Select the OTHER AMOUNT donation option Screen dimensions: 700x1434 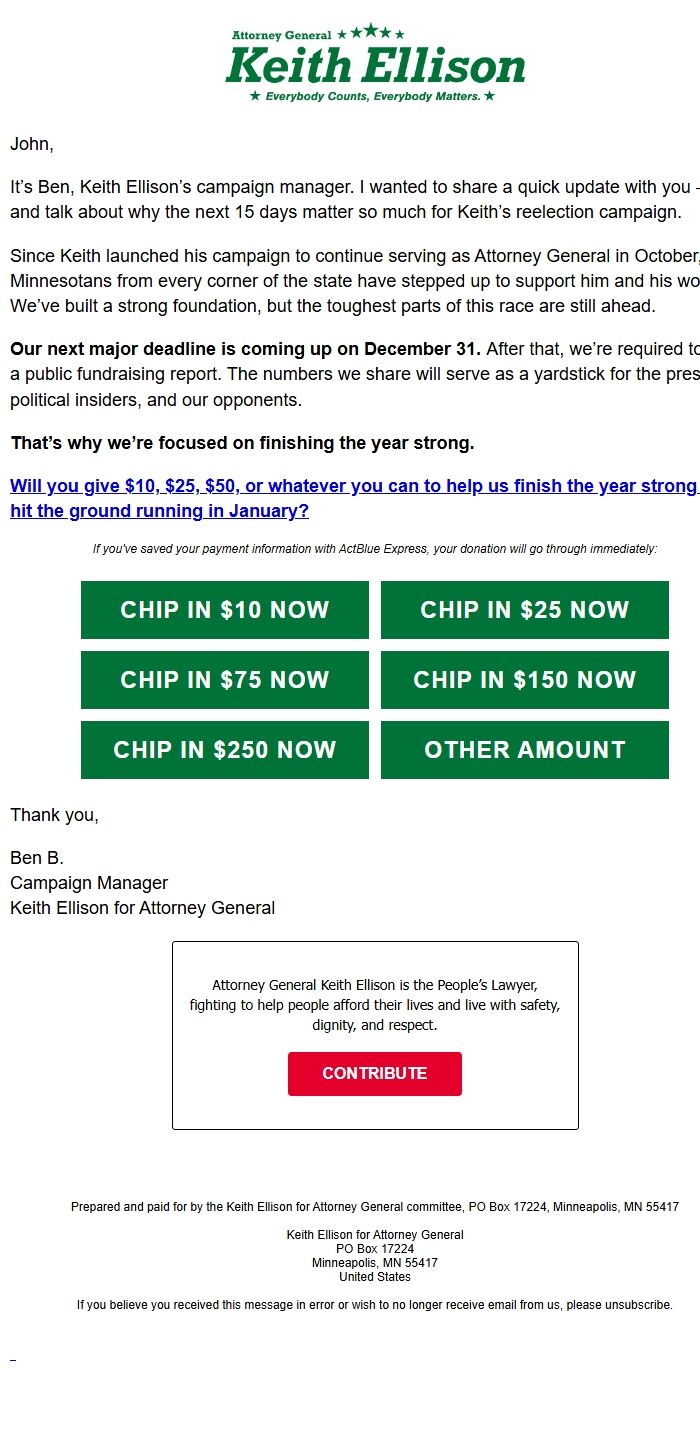[524, 750]
